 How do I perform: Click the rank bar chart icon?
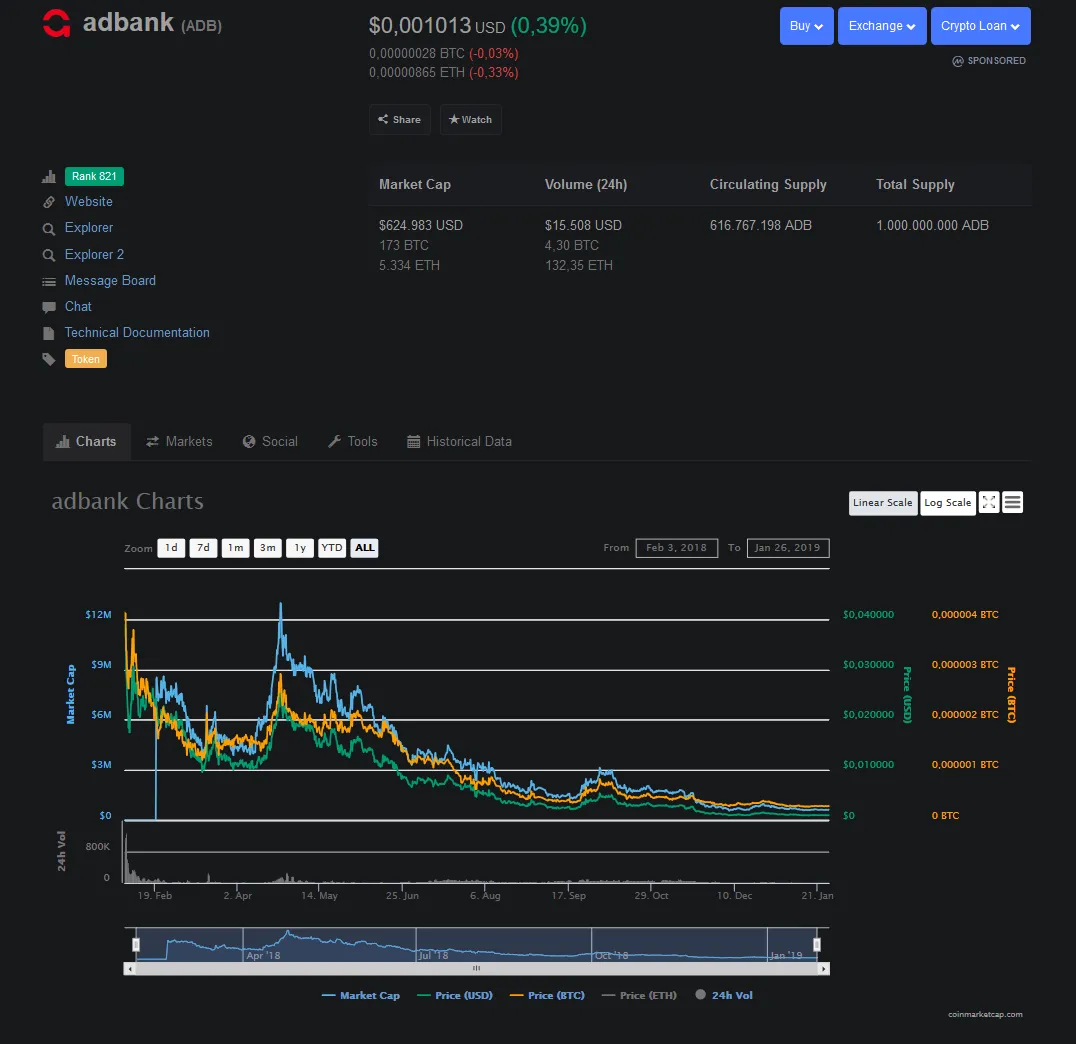click(49, 177)
